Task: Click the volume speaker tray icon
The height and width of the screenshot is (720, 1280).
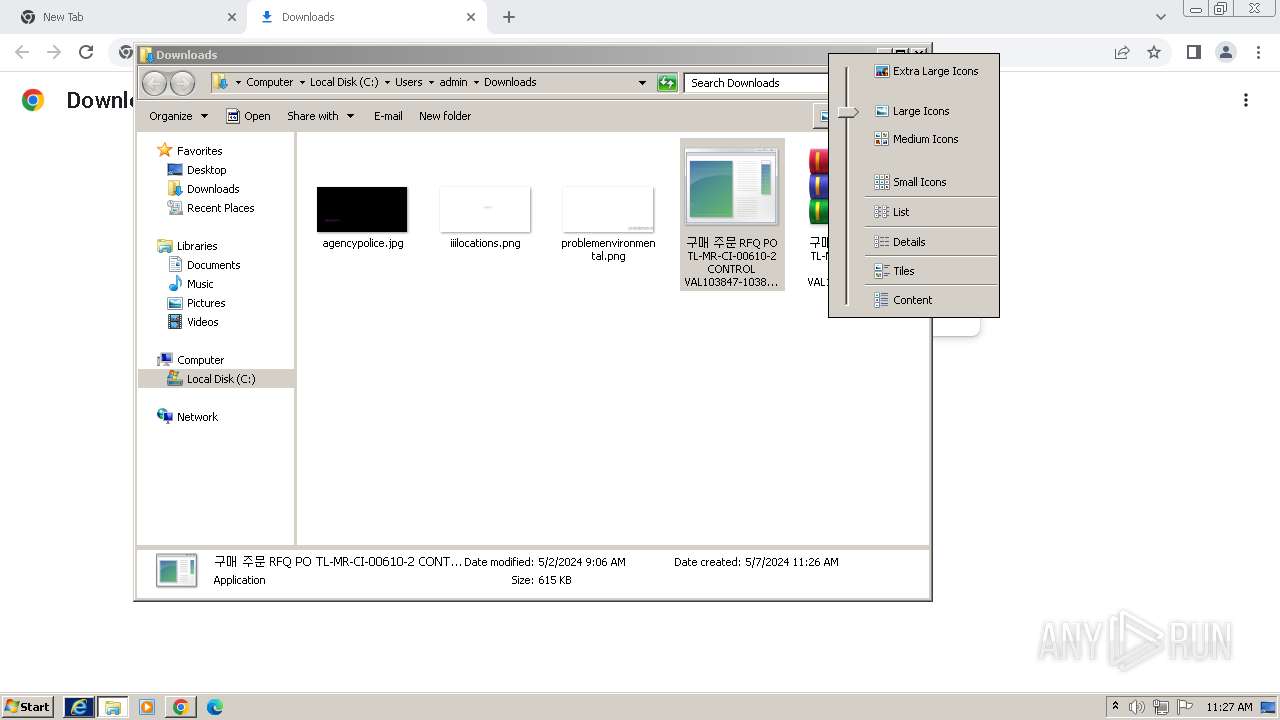Action: point(1137,707)
